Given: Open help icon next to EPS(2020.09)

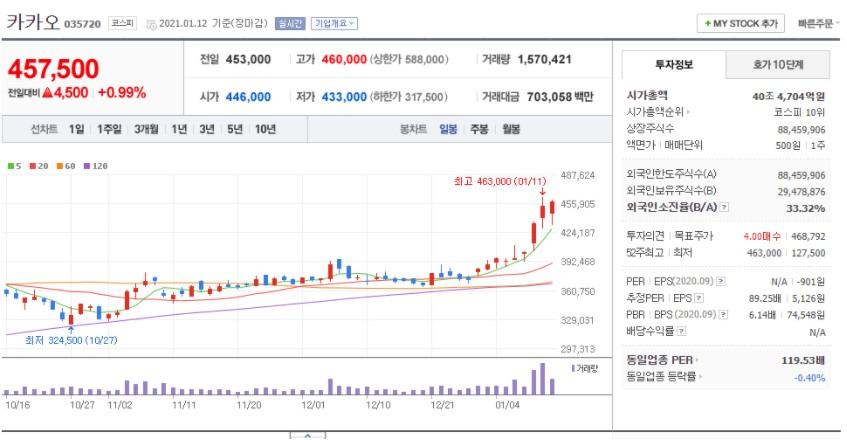Looking at the screenshot, I should (721, 281).
